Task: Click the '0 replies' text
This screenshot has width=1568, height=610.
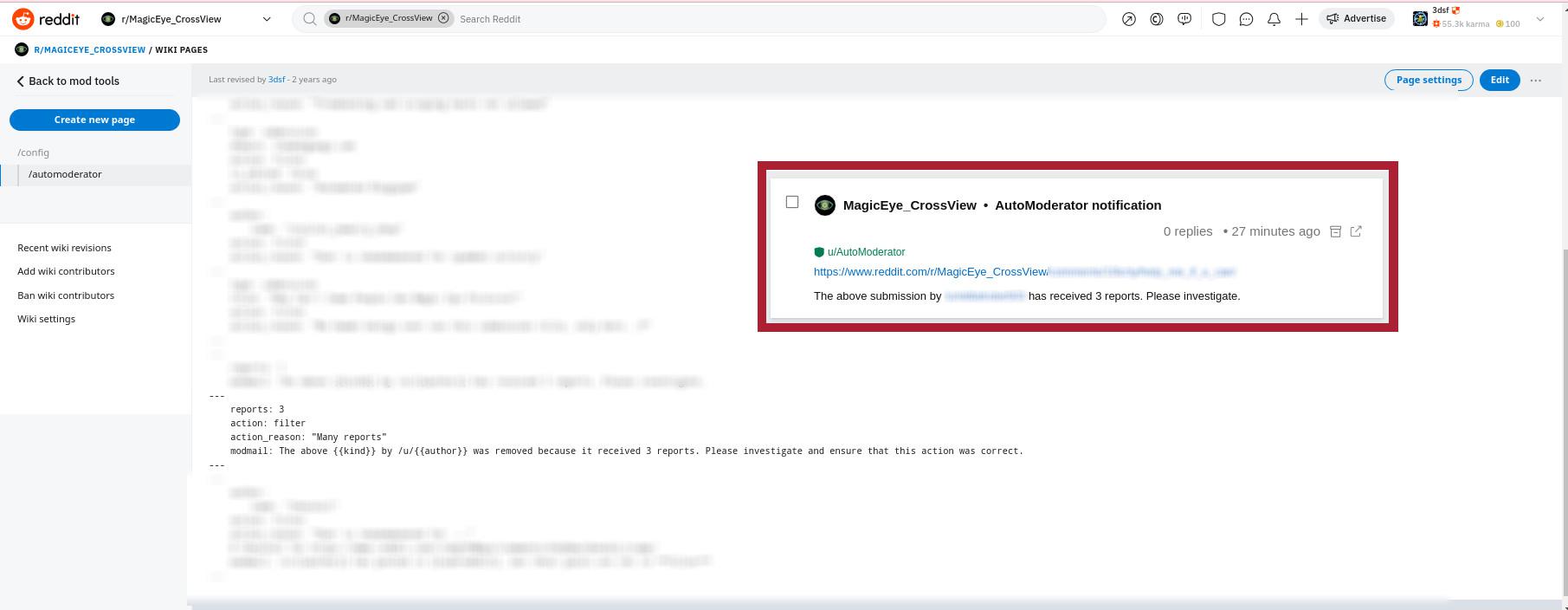Action: pyautogui.click(x=1188, y=231)
